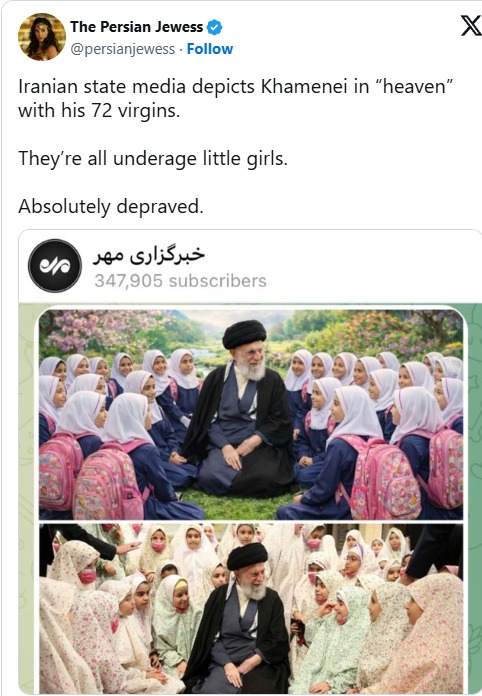Click the 'Absolutely depraved.' text line

pyautogui.click(x=111, y=206)
